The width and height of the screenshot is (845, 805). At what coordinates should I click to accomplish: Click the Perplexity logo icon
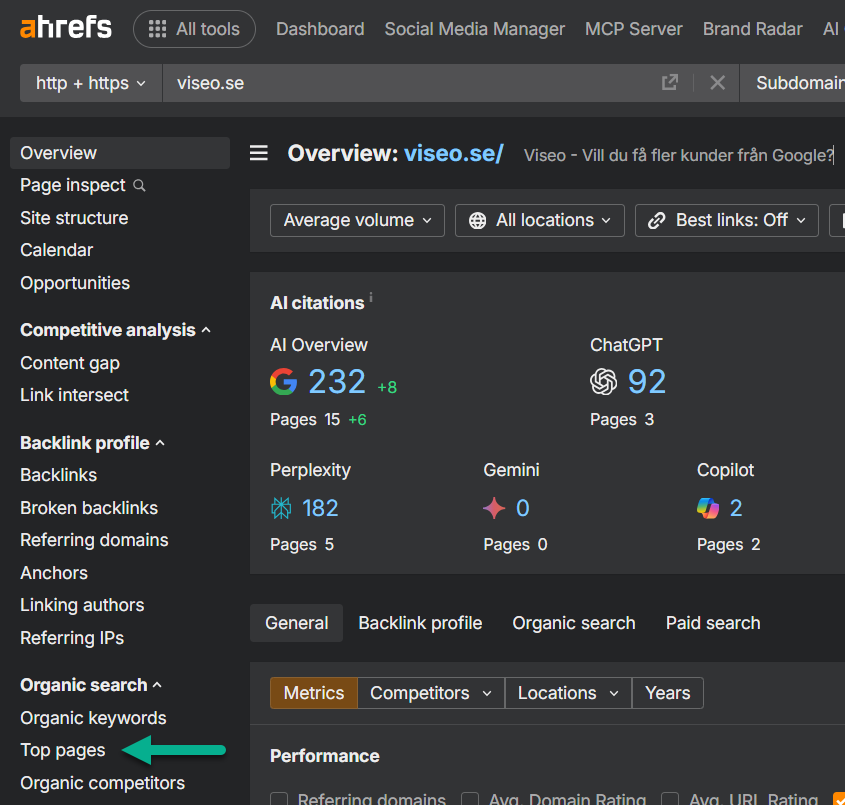pyautogui.click(x=281, y=508)
